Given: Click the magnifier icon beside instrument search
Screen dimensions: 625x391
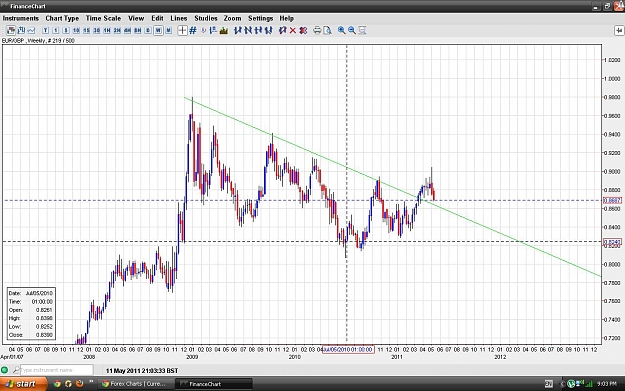Looking at the screenshot, I should pos(16,370).
